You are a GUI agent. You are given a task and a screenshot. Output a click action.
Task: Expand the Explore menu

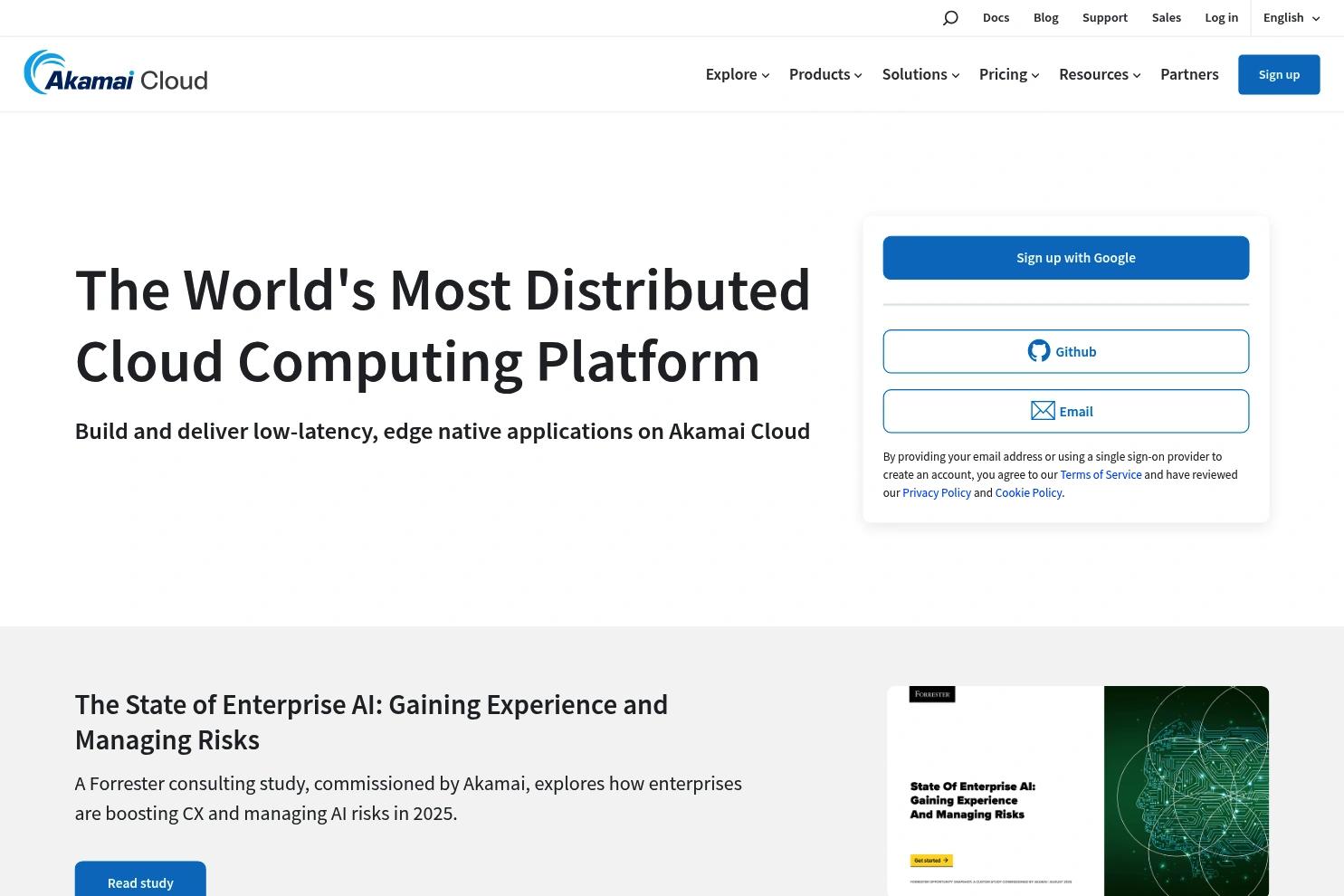[x=738, y=74]
